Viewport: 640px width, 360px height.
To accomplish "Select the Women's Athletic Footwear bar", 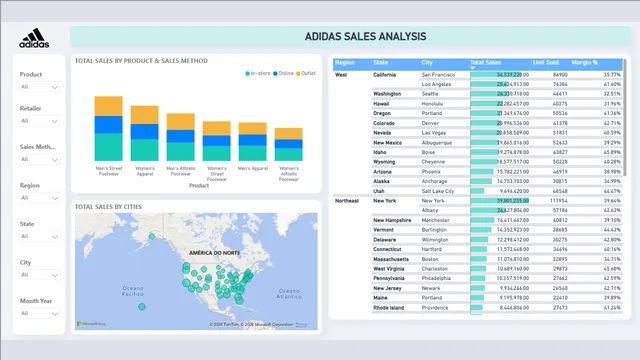I will click(x=289, y=144).
